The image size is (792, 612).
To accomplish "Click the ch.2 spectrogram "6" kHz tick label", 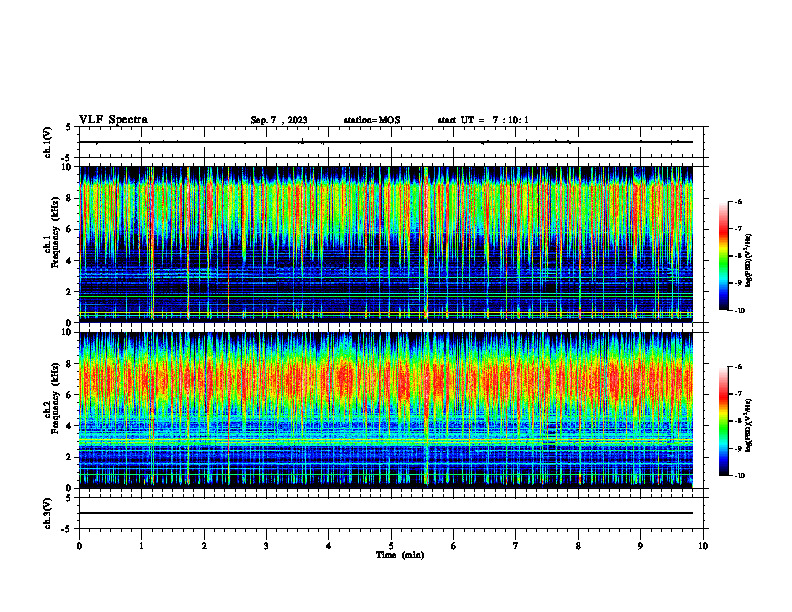I will [x=71, y=395].
